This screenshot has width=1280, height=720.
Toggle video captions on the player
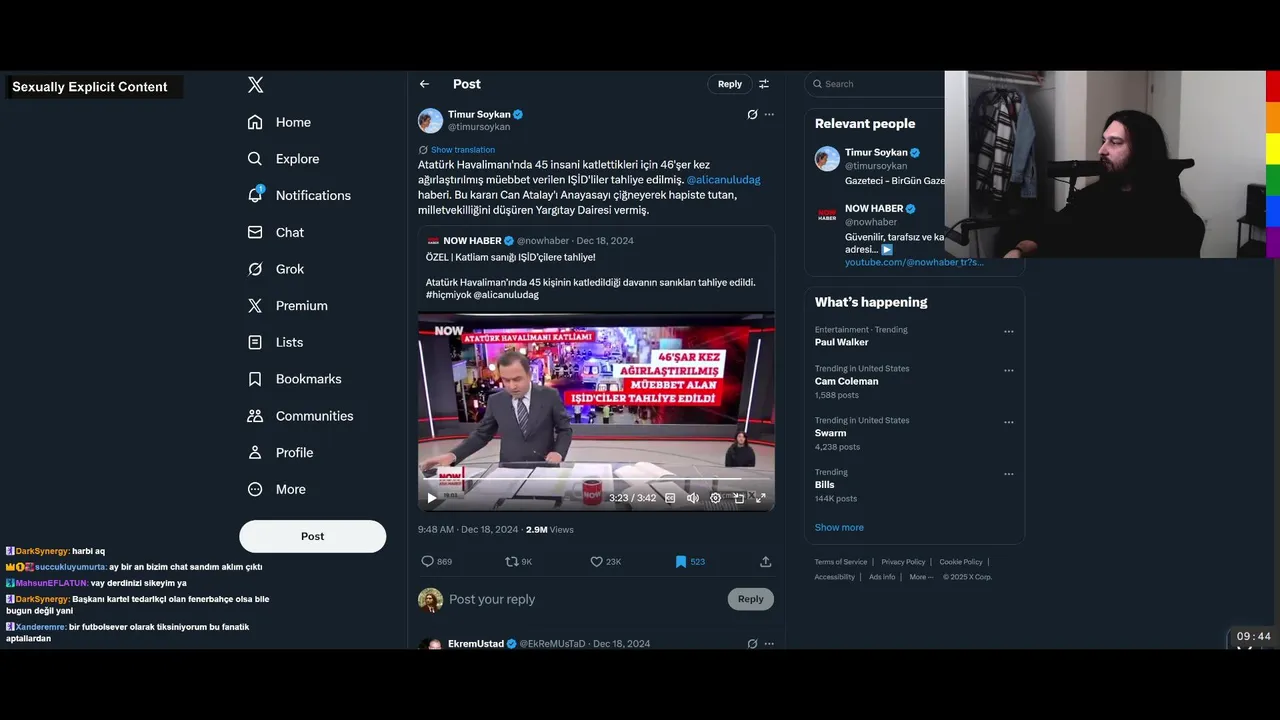pyautogui.click(x=670, y=498)
